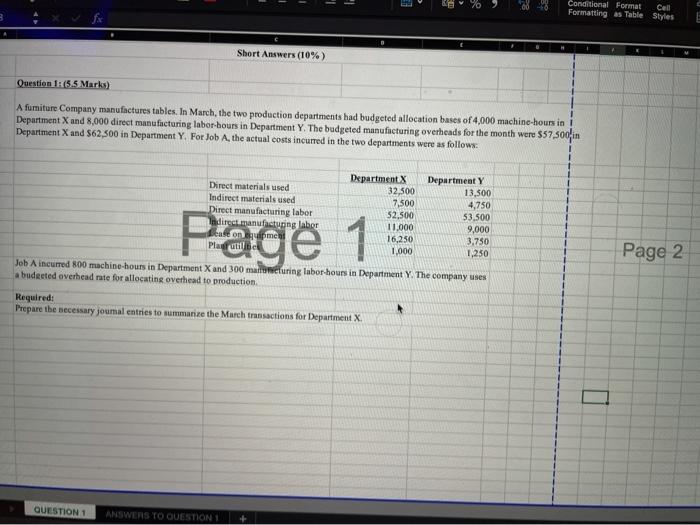Click the cell with value 7,500
This screenshot has width=700, height=525.
[403, 203]
